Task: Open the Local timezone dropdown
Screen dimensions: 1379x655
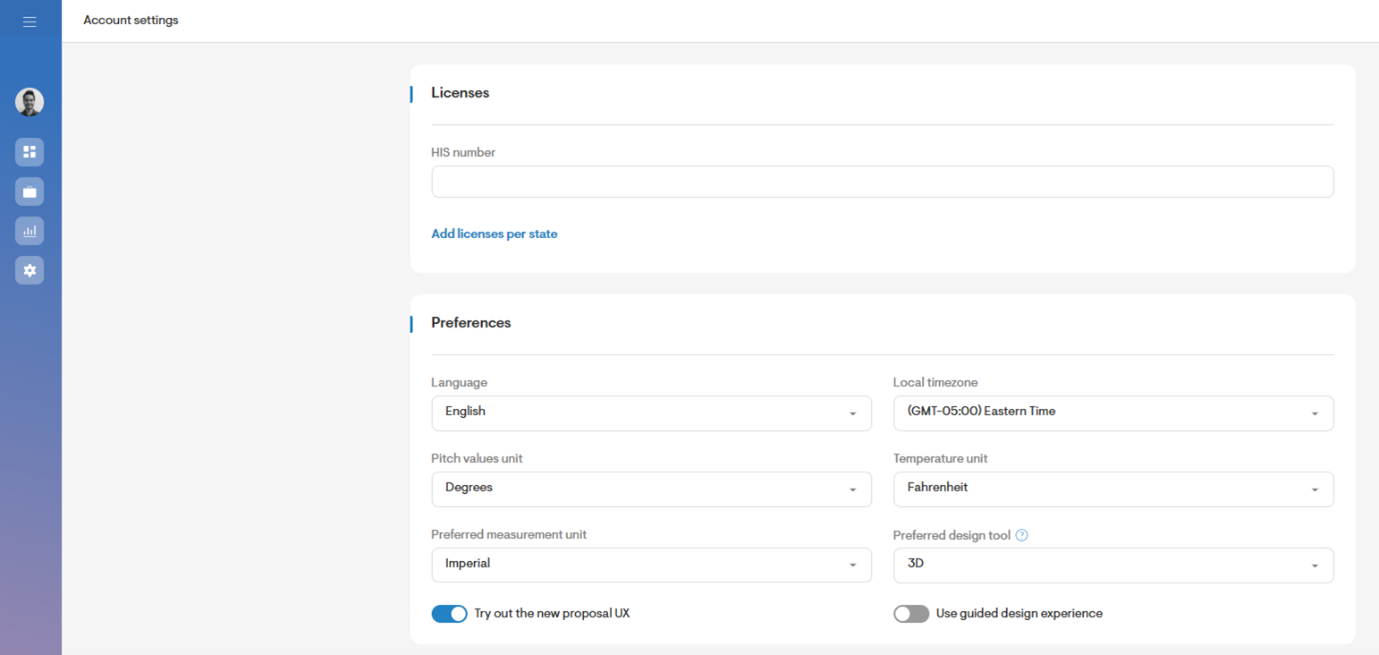Action: 1112,413
